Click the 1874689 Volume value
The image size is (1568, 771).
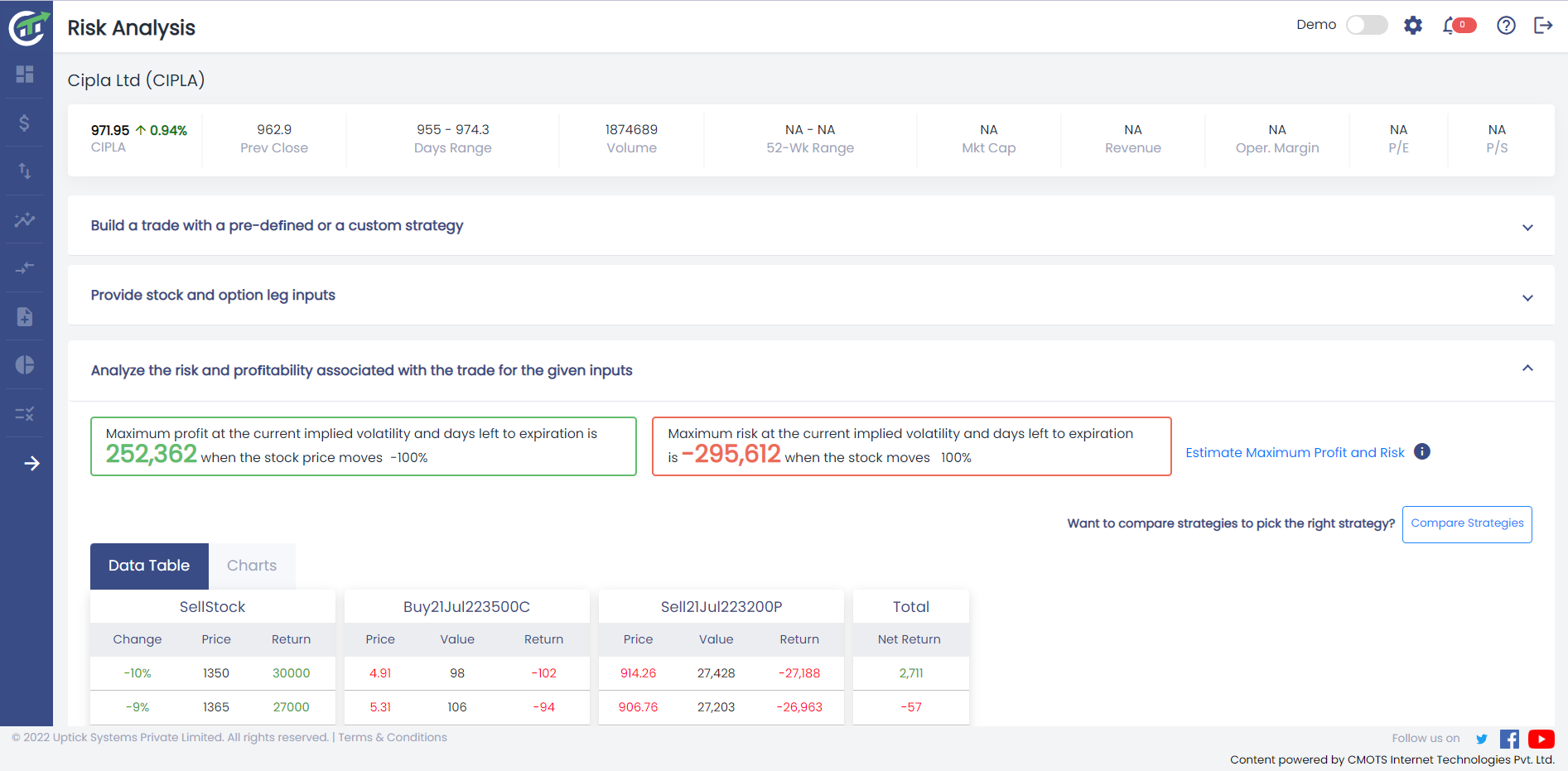click(631, 129)
